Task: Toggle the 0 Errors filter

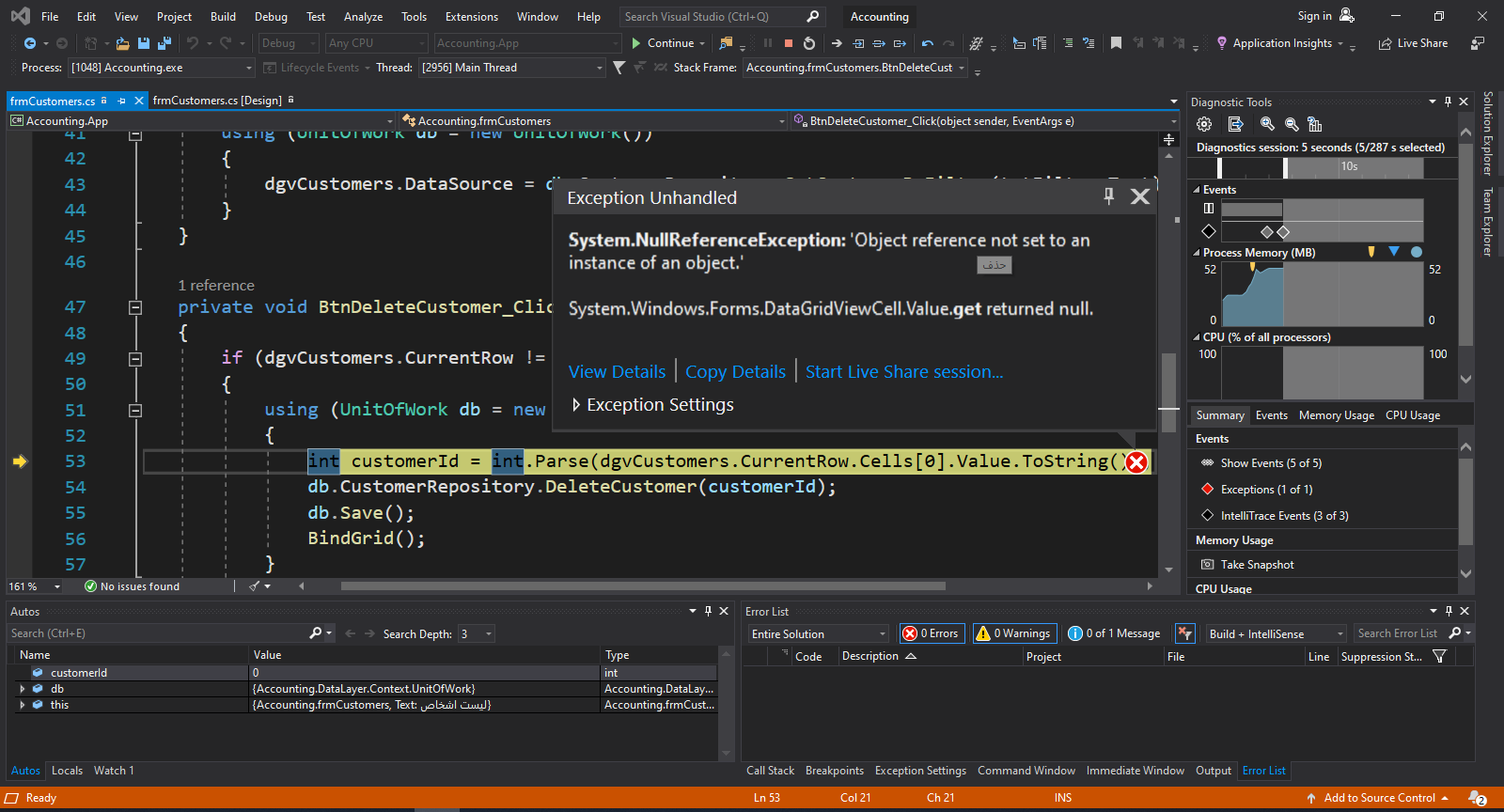Action: pyautogui.click(x=932, y=633)
